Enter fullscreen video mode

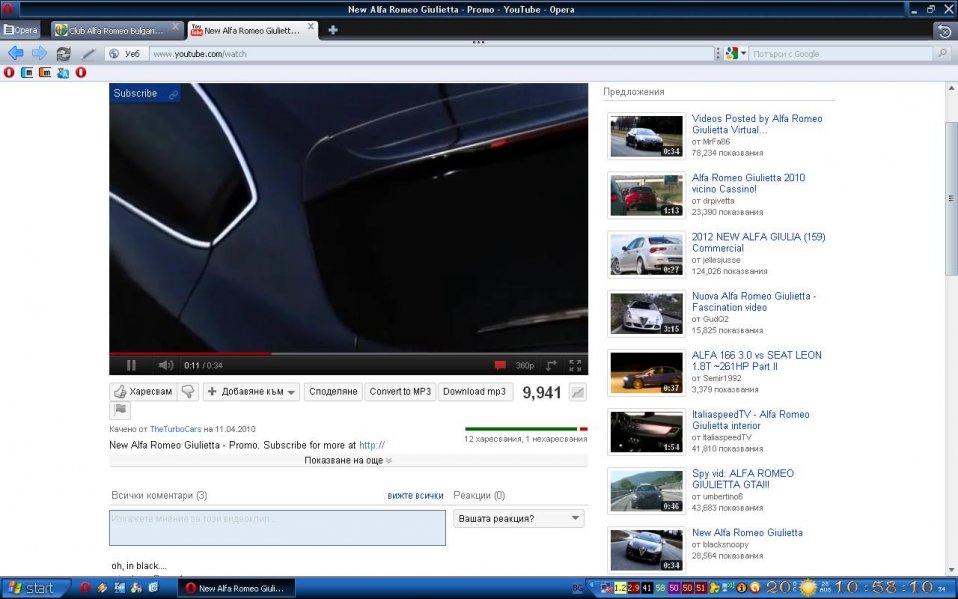click(575, 366)
